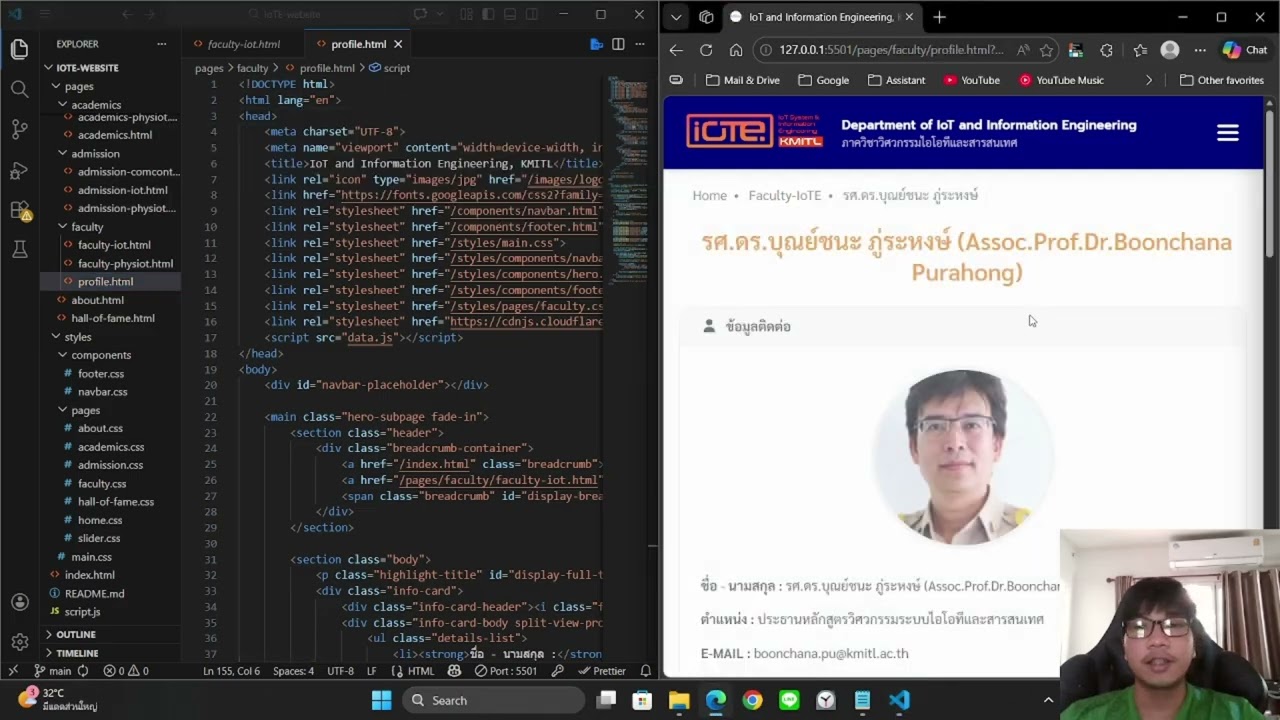Open Explorer more actions ellipsis
The image size is (1280, 720).
coord(161,44)
